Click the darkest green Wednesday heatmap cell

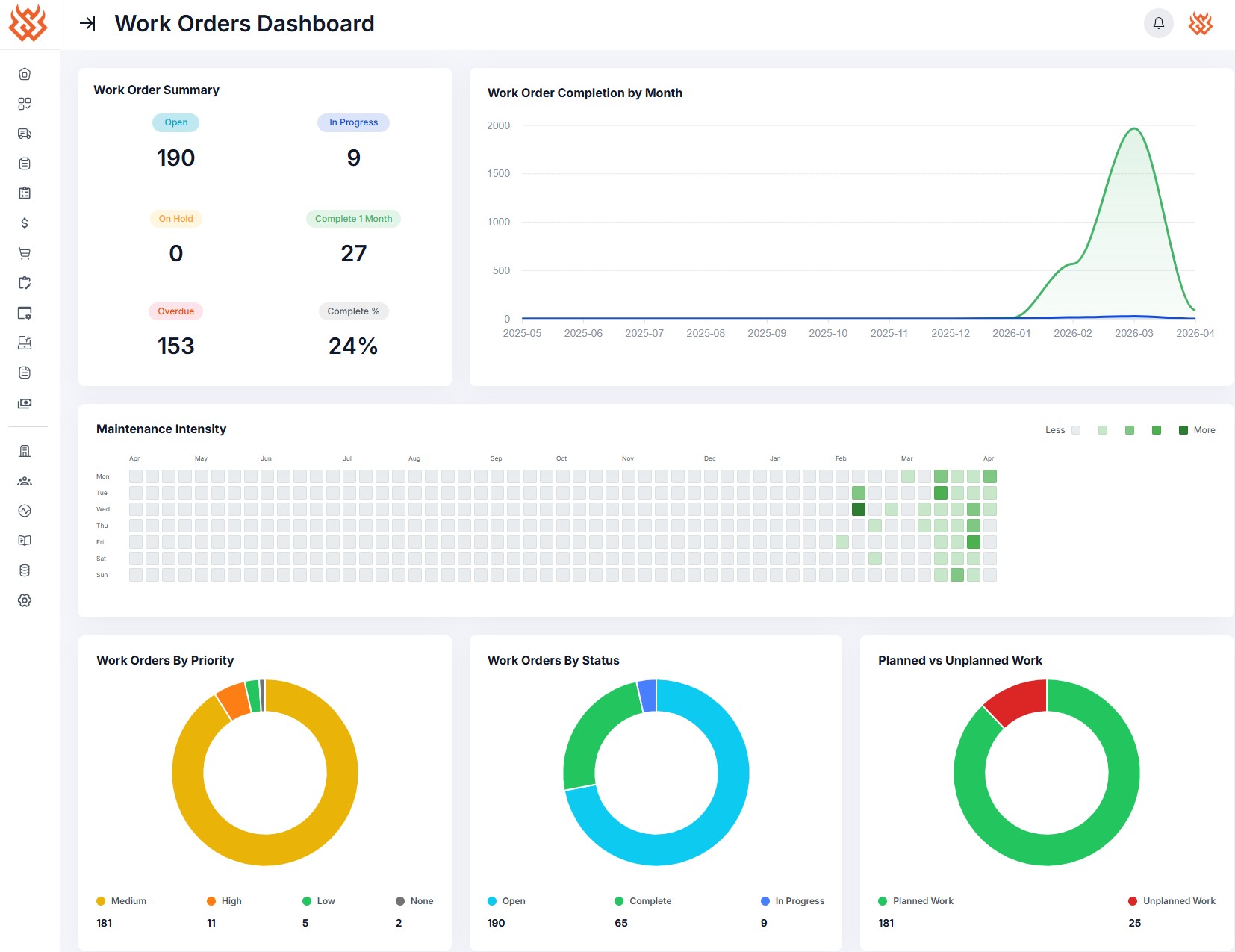(859, 509)
